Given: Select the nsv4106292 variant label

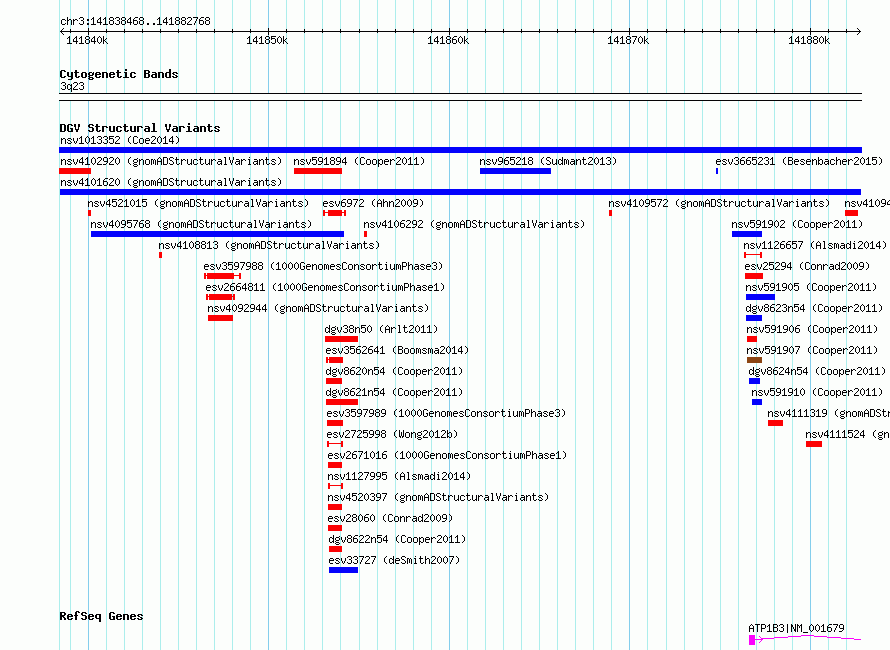Looking at the screenshot, I should tap(474, 224).
